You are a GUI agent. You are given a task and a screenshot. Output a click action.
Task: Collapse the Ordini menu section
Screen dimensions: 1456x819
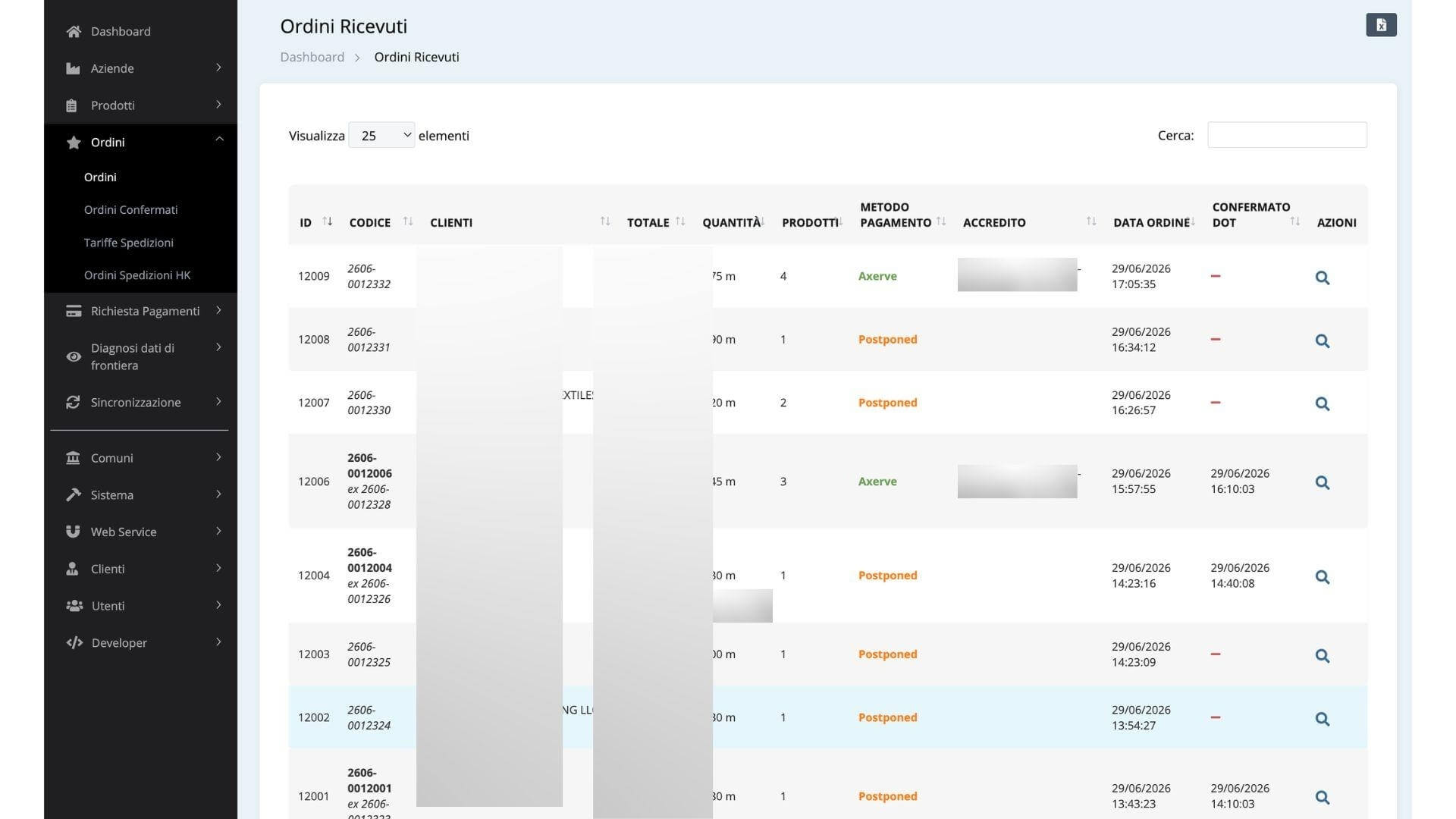[x=219, y=140]
